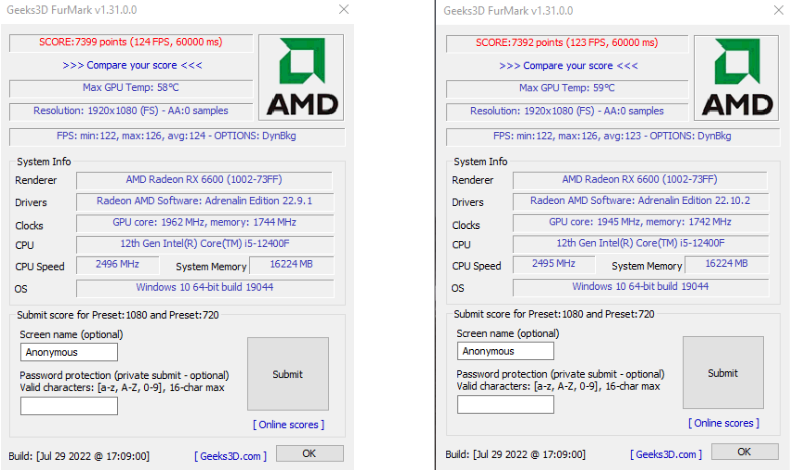Click the 16224 MB memory value in left window

[x=291, y=264]
